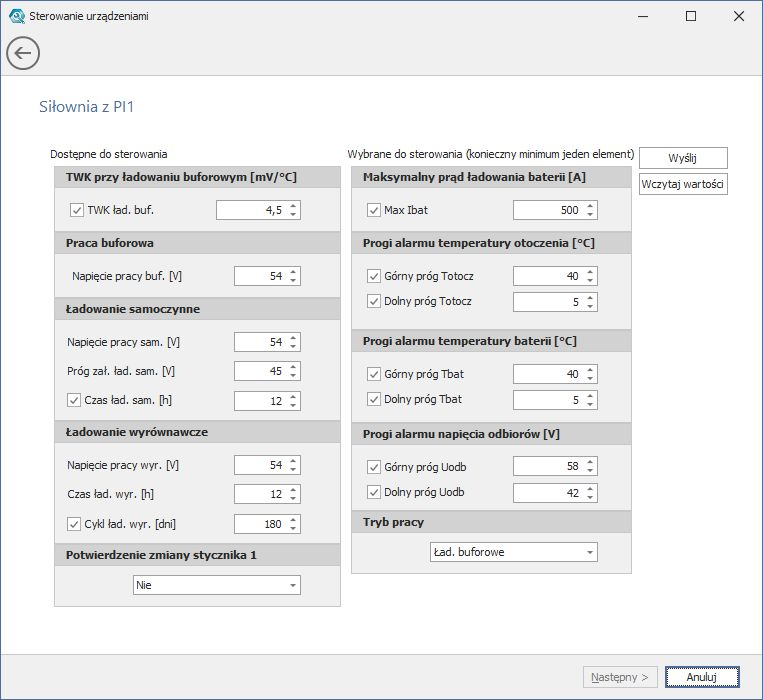Toggle the Górny próg Totocz checkbox
The image size is (763, 700).
(374, 276)
